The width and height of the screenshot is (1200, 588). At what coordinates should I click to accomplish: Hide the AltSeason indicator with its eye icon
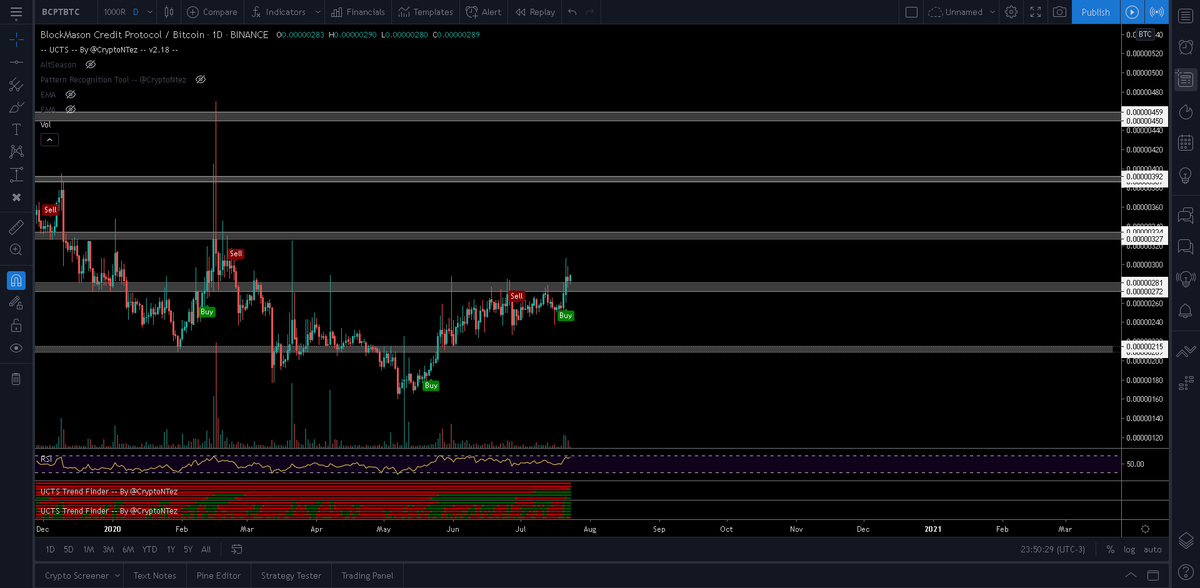pos(89,64)
